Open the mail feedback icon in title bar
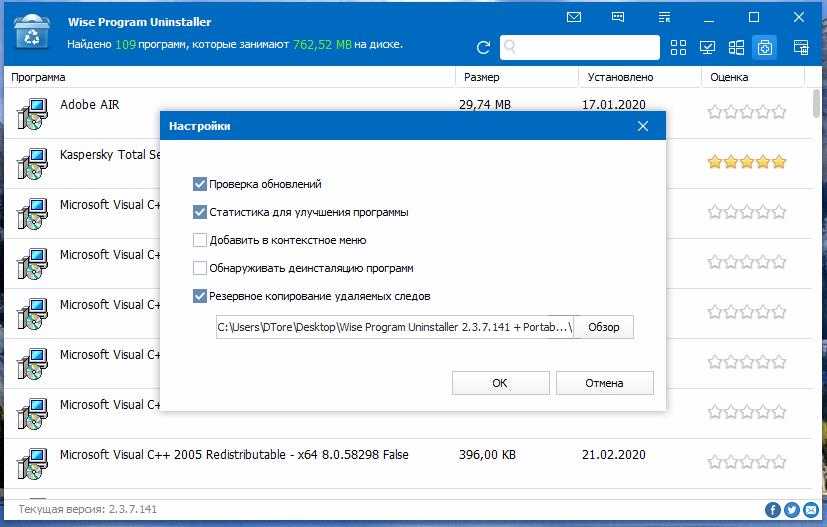Image resolution: width=827 pixels, height=527 pixels. tap(574, 17)
